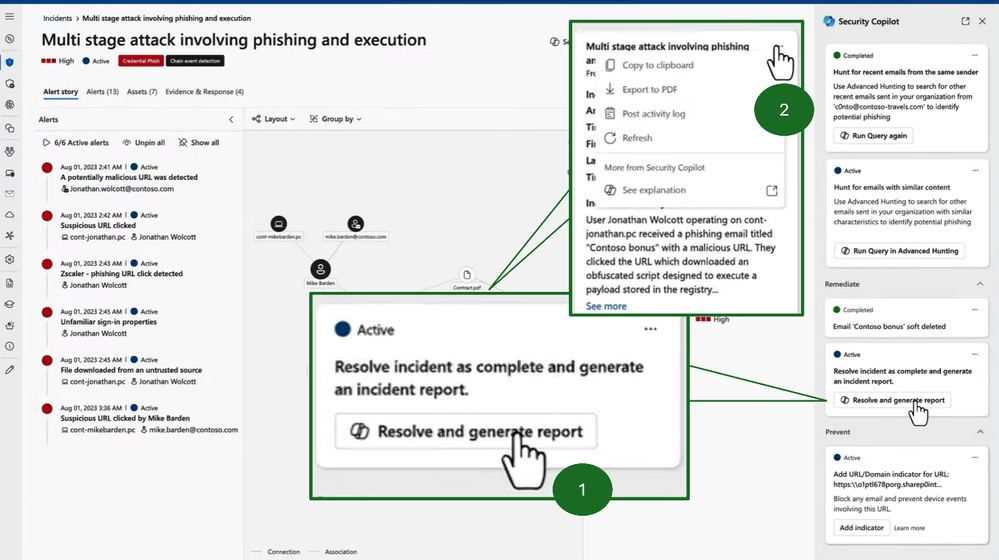Open the info circle sidebar icon
This screenshot has width=999, height=560.
[10, 347]
